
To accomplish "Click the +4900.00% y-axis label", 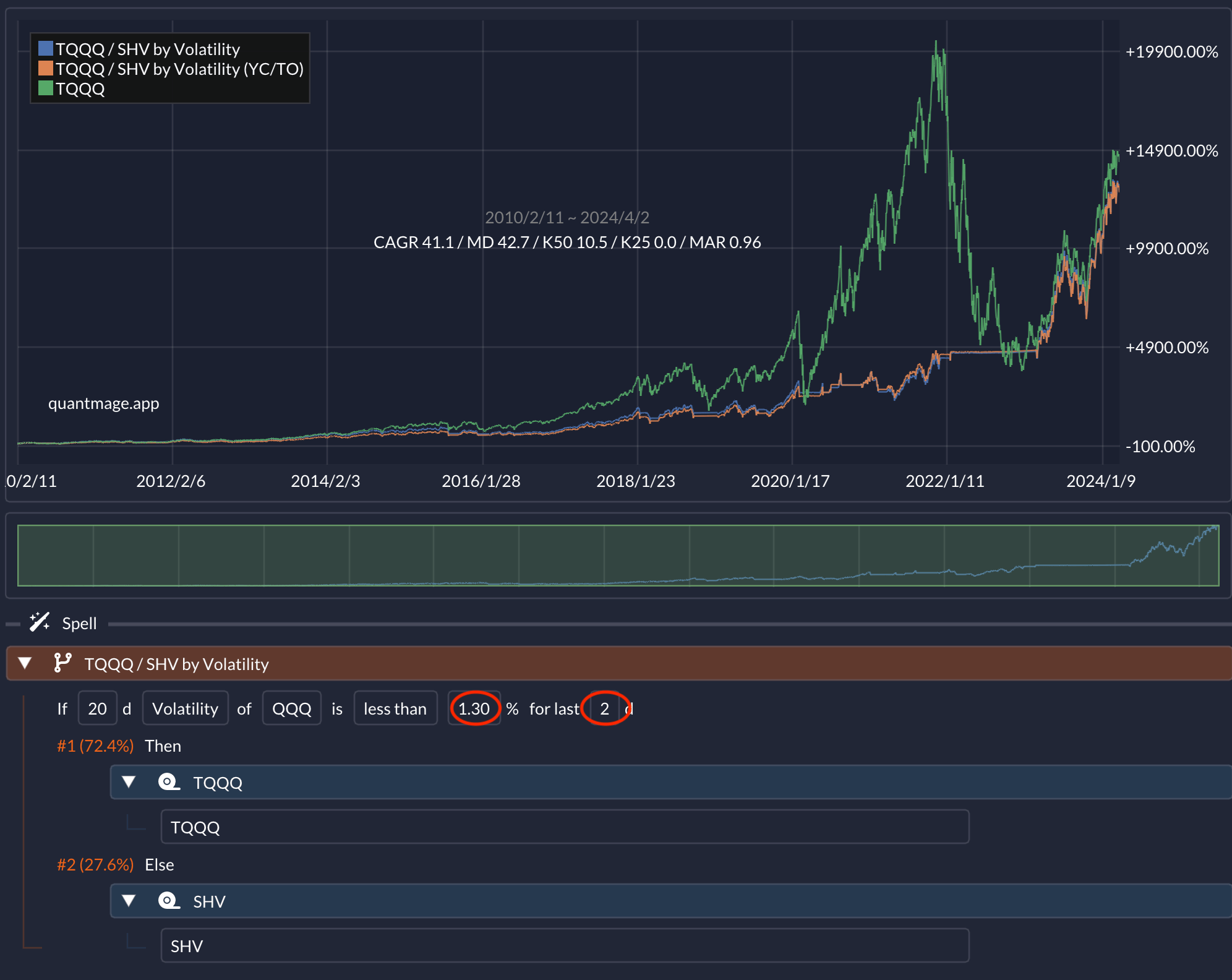I will tap(1166, 347).
